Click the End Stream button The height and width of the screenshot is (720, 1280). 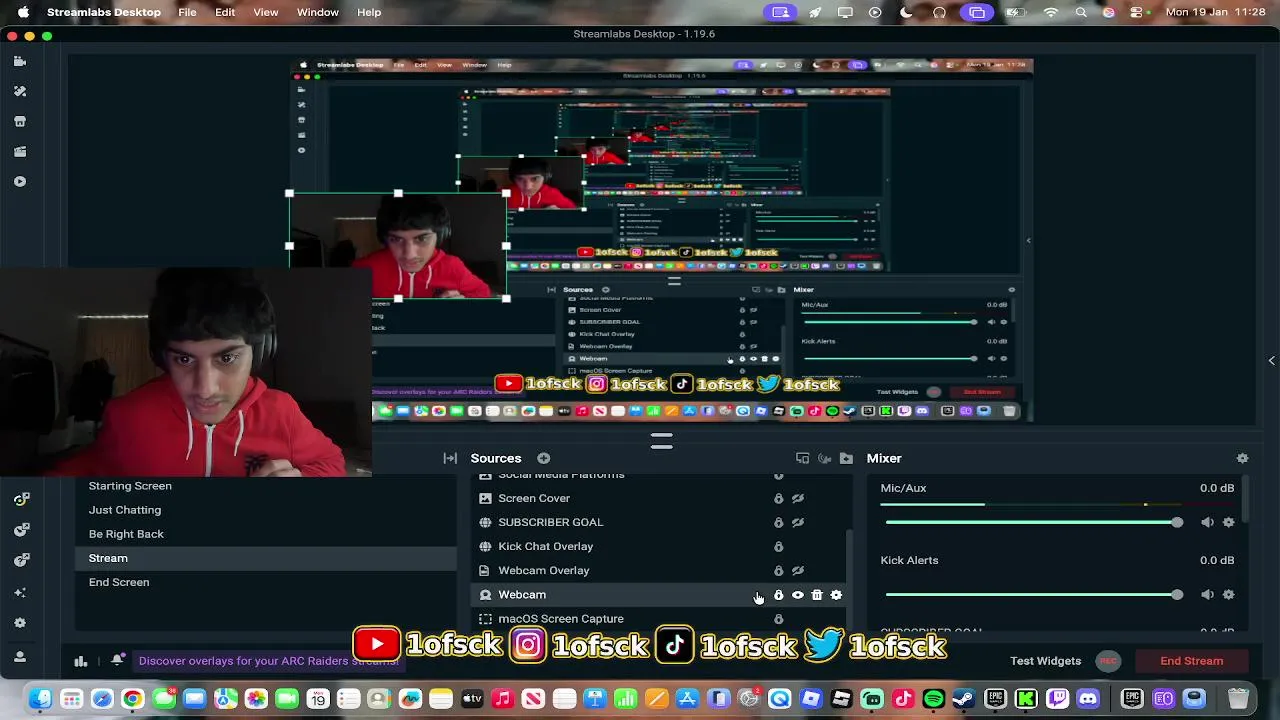pos(1191,661)
